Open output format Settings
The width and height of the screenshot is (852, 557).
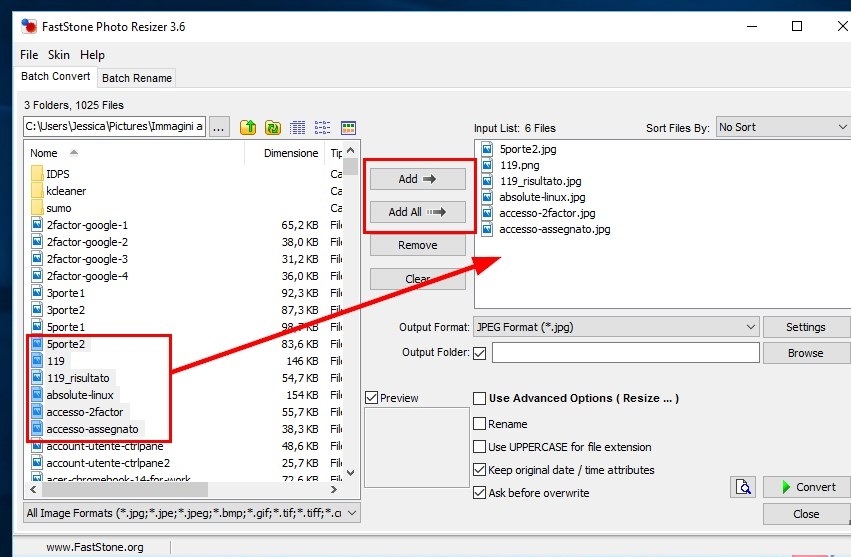click(x=806, y=327)
